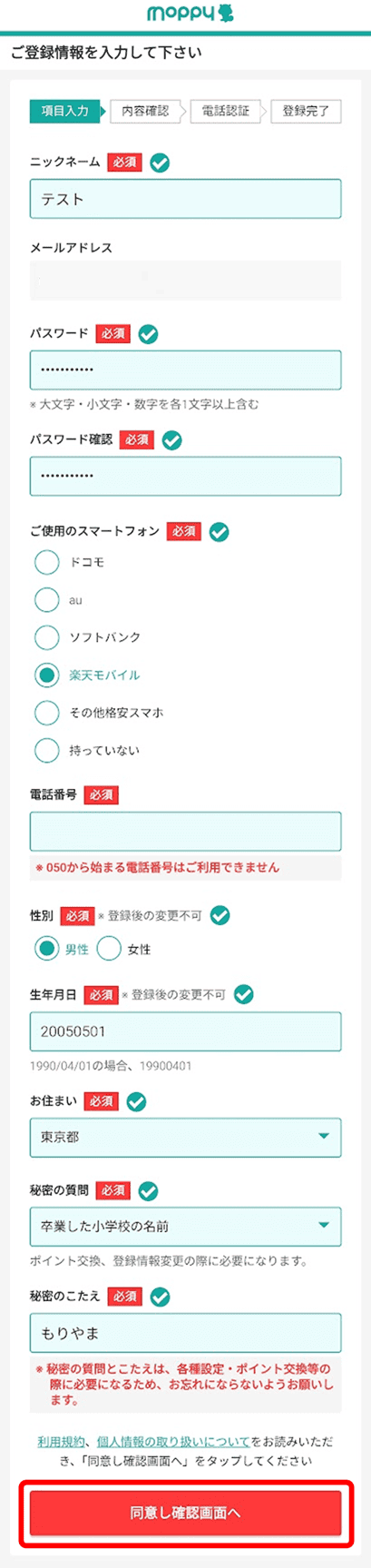The height and width of the screenshot is (1568, 371).
Task: Tap the 同意し確認画面へ button
Action: coord(185,1514)
